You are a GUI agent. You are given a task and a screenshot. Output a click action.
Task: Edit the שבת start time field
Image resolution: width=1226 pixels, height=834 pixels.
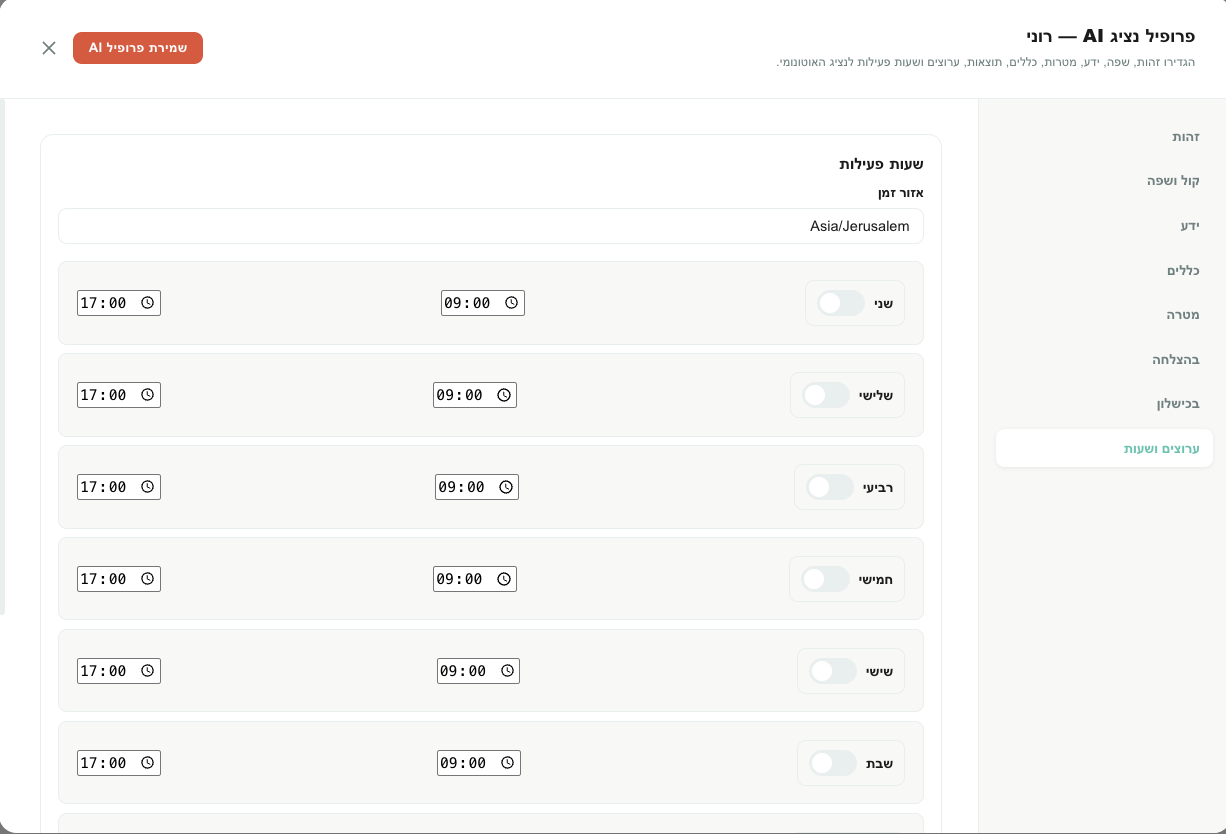click(x=479, y=763)
